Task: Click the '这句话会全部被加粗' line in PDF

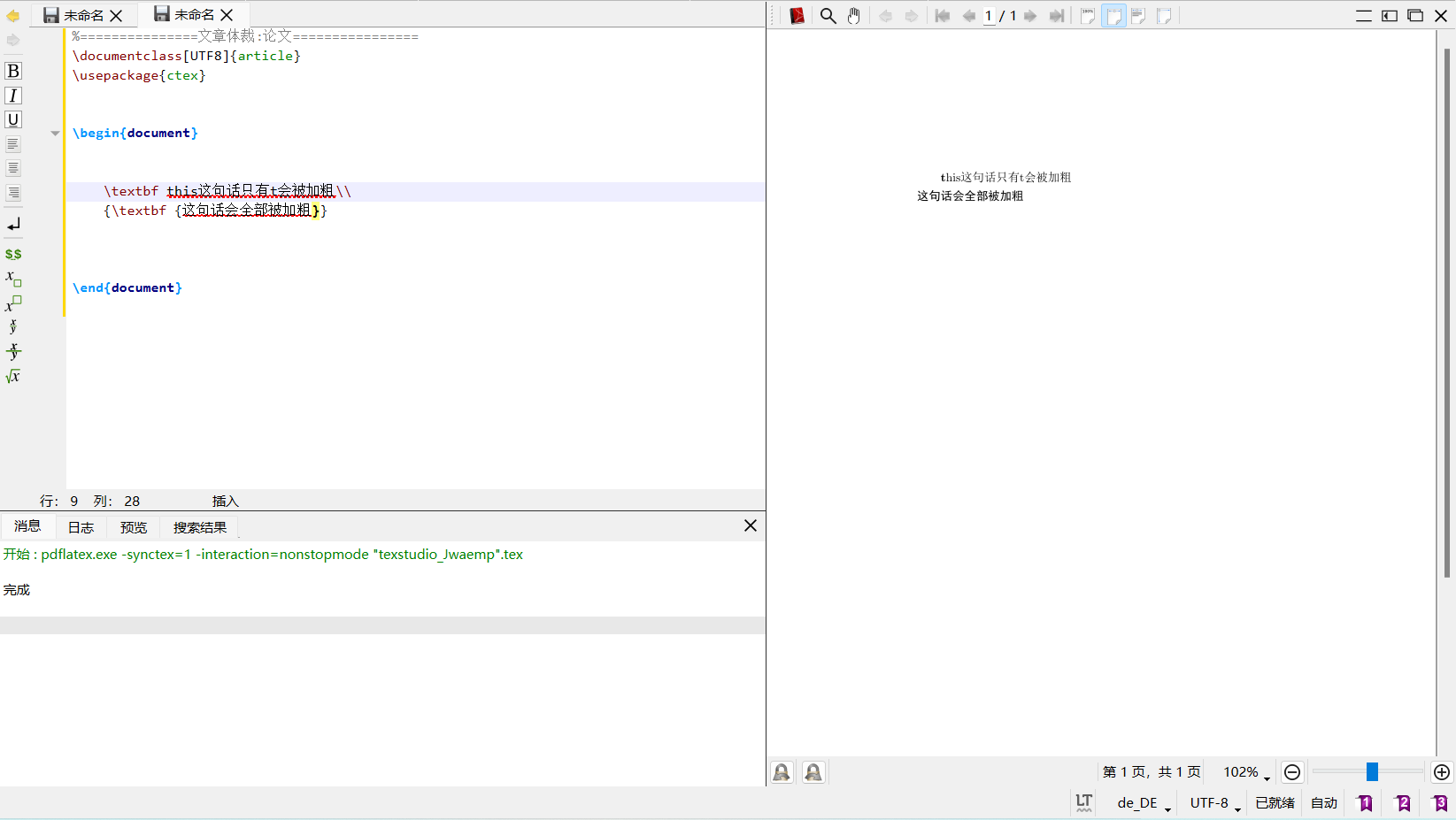Action: pyautogui.click(x=970, y=196)
